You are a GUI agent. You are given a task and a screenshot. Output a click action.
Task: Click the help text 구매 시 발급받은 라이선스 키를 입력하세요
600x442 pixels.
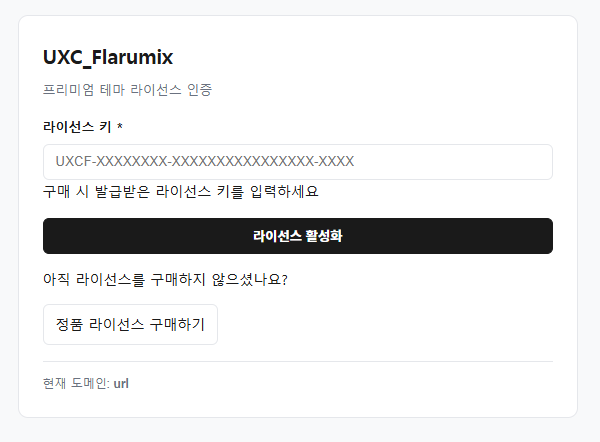pyautogui.click(x=181, y=191)
